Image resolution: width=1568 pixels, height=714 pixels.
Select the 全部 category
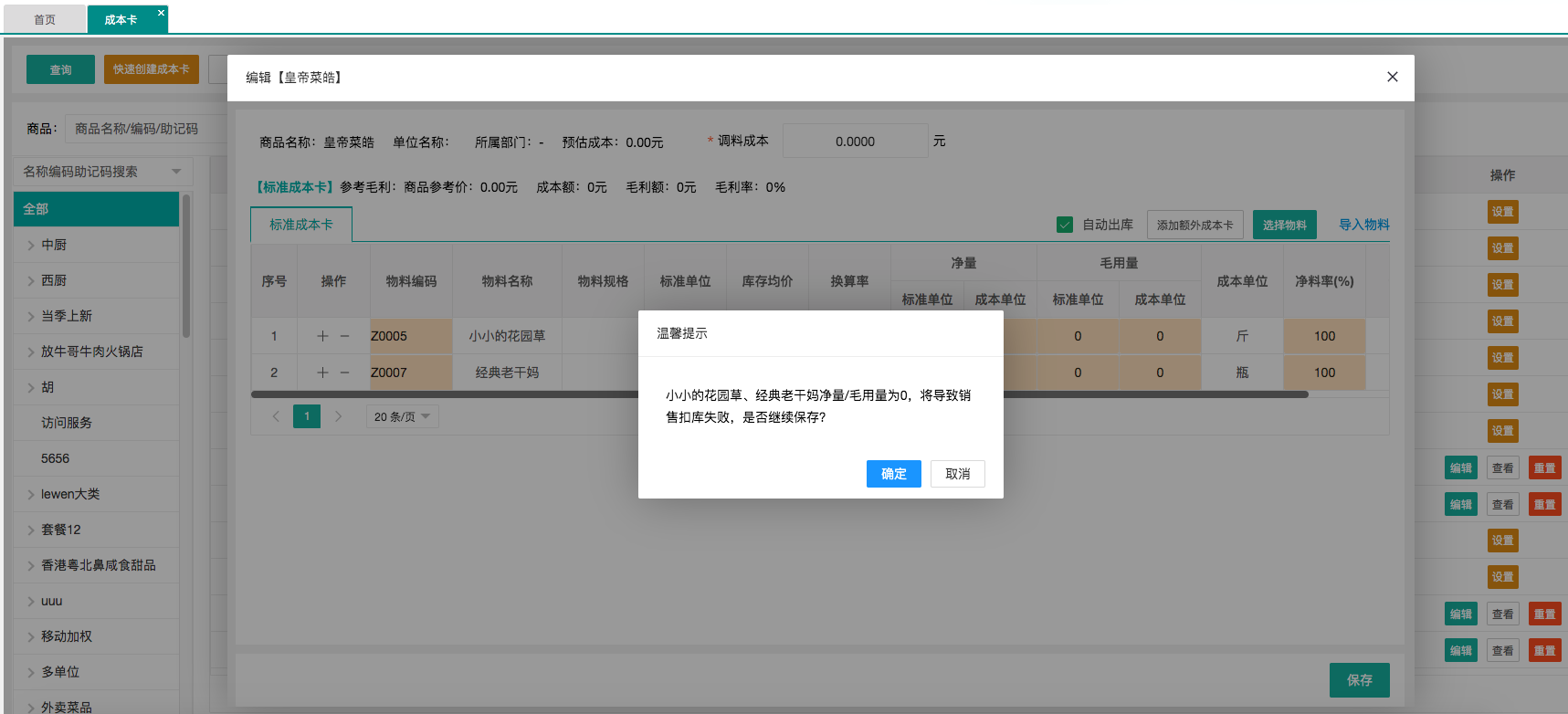click(96, 209)
